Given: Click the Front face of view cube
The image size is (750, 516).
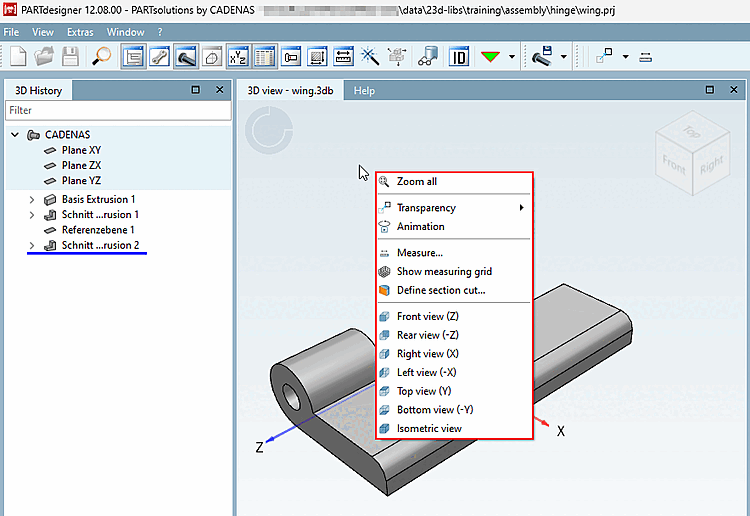Looking at the screenshot, I should [x=674, y=166].
